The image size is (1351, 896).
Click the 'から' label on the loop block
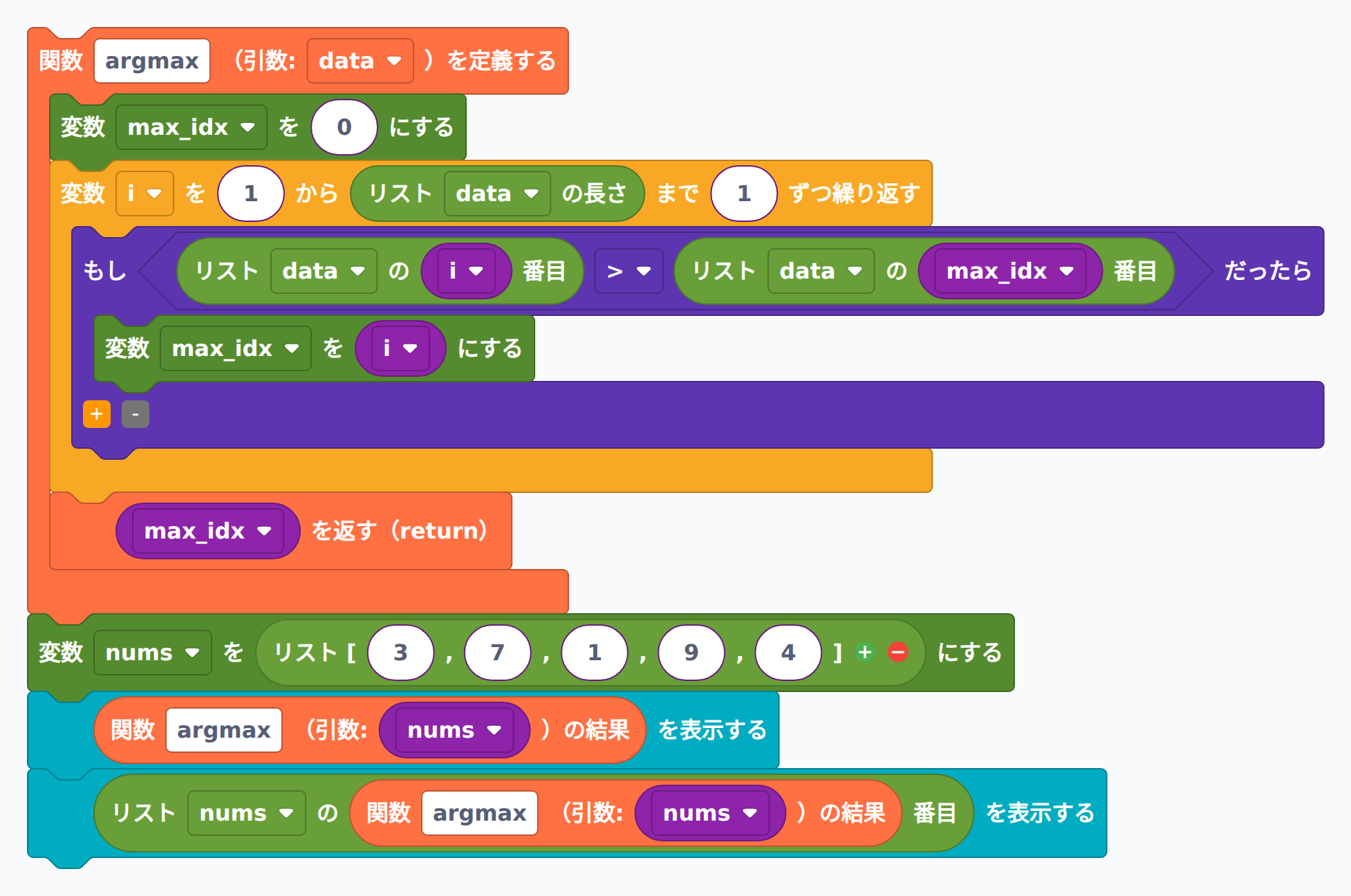317,194
